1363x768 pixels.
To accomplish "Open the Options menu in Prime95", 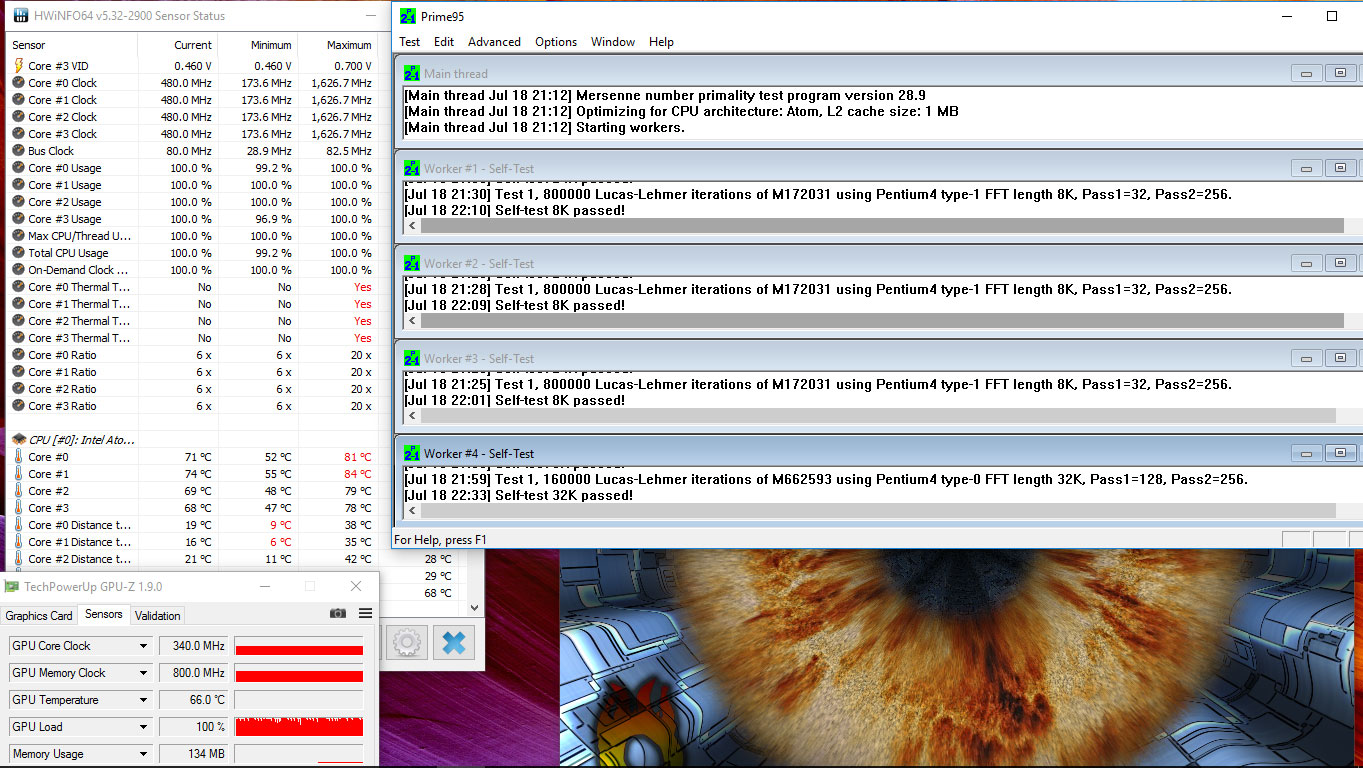I will point(556,42).
